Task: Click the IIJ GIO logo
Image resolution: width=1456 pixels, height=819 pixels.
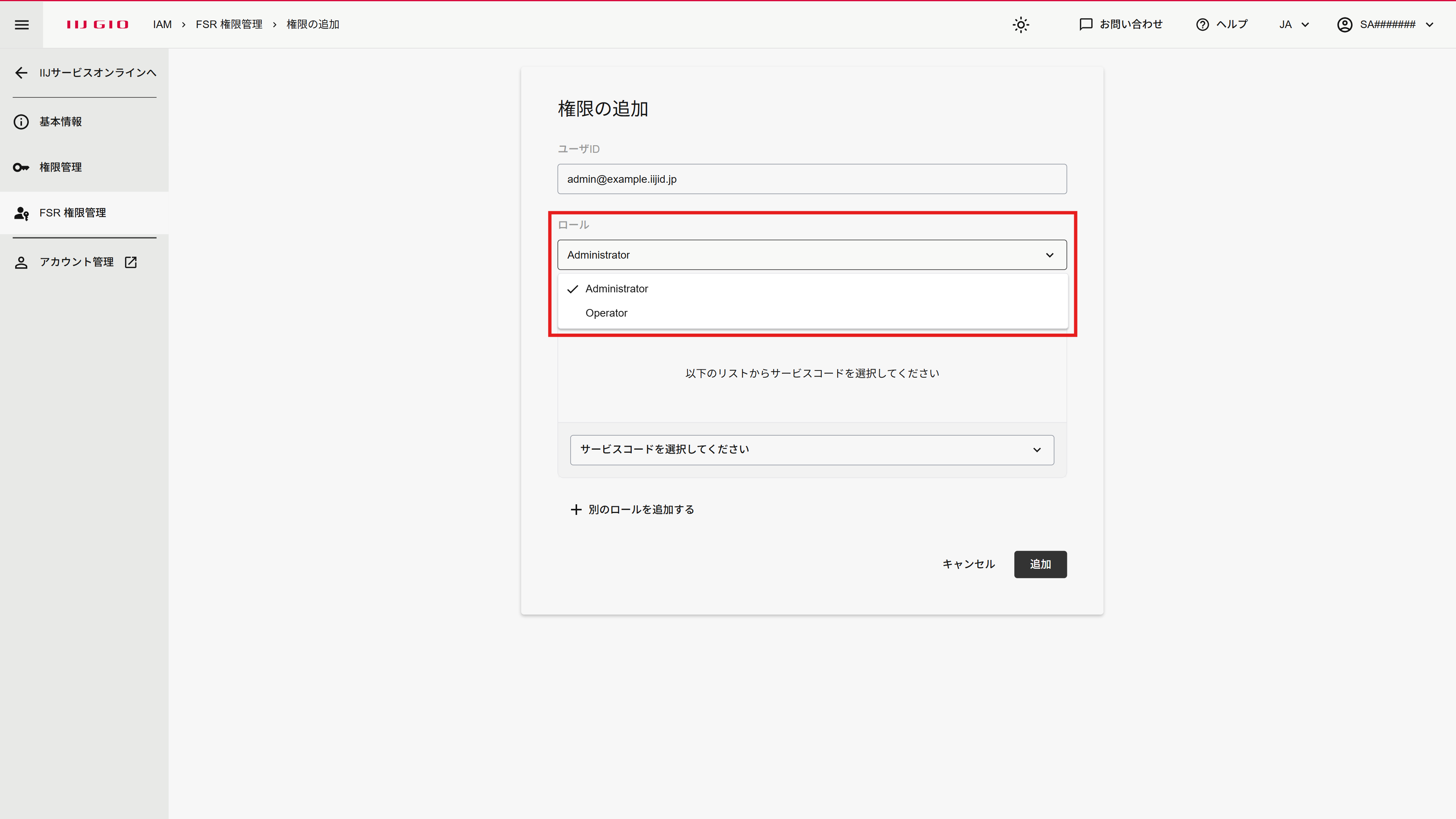Action: [x=97, y=24]
